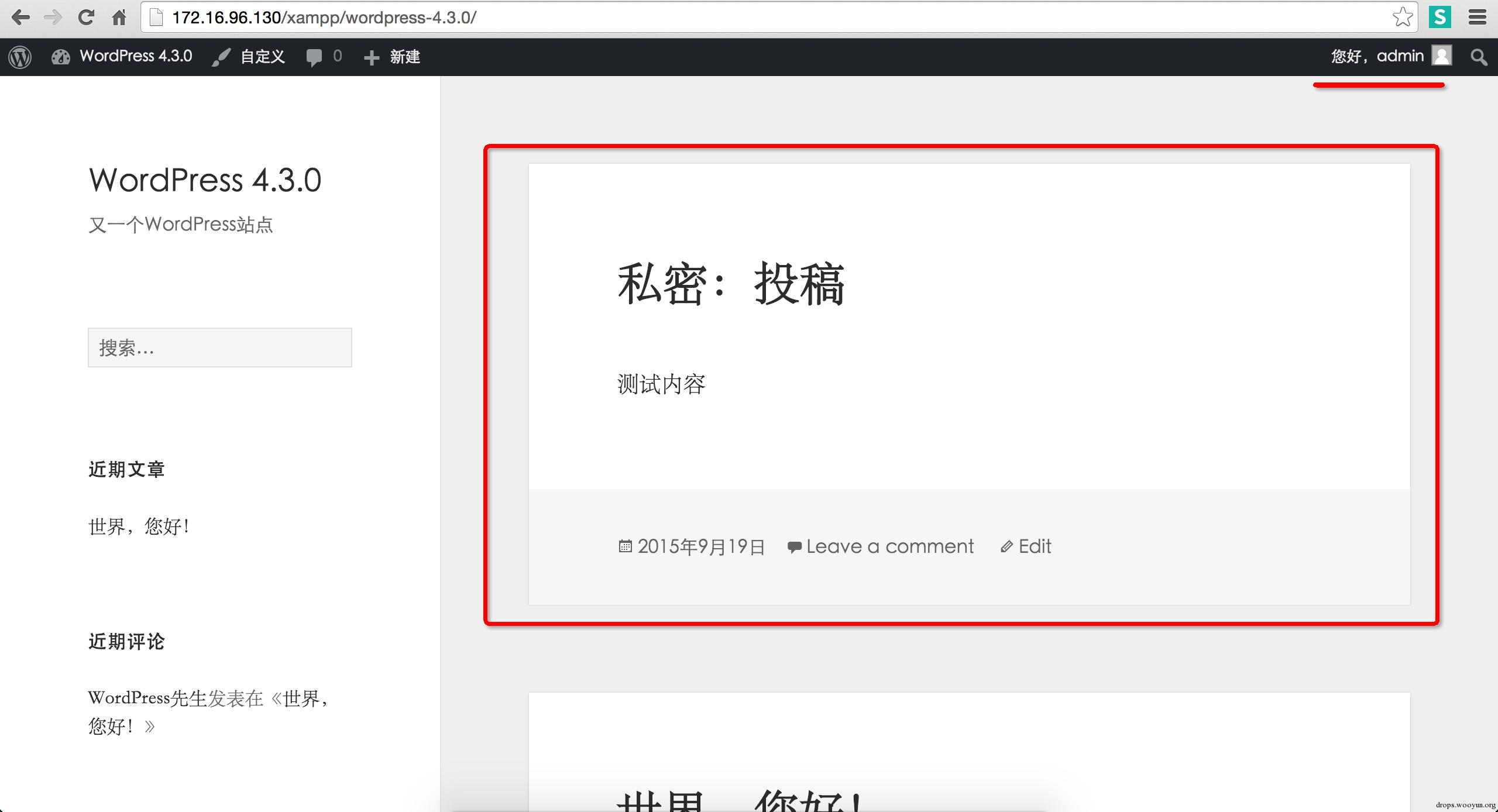Focus the 搜索 search field in sidebar
Screen dimensions: 1498x812
pyautogui.click(x=219, y=347)
